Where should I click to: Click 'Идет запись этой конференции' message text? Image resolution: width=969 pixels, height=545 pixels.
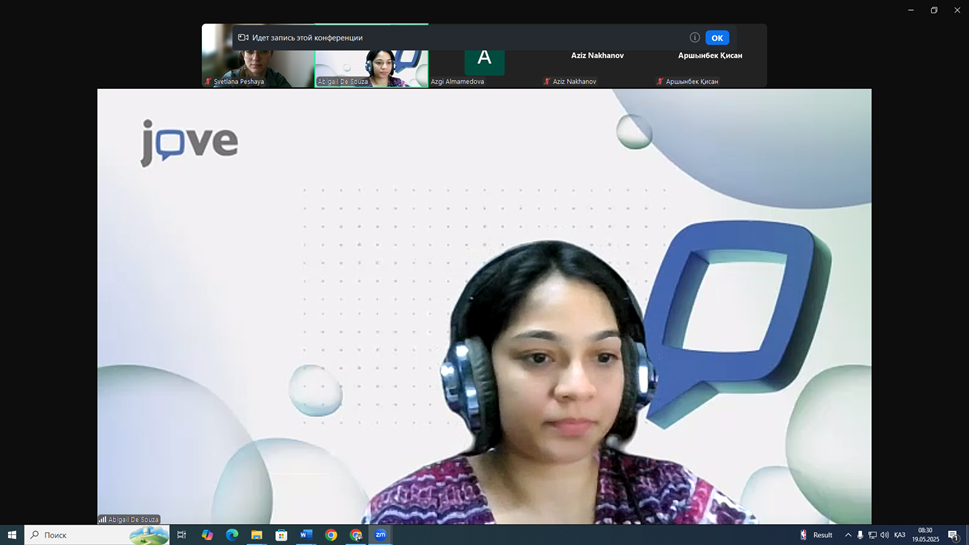(307, 38)
